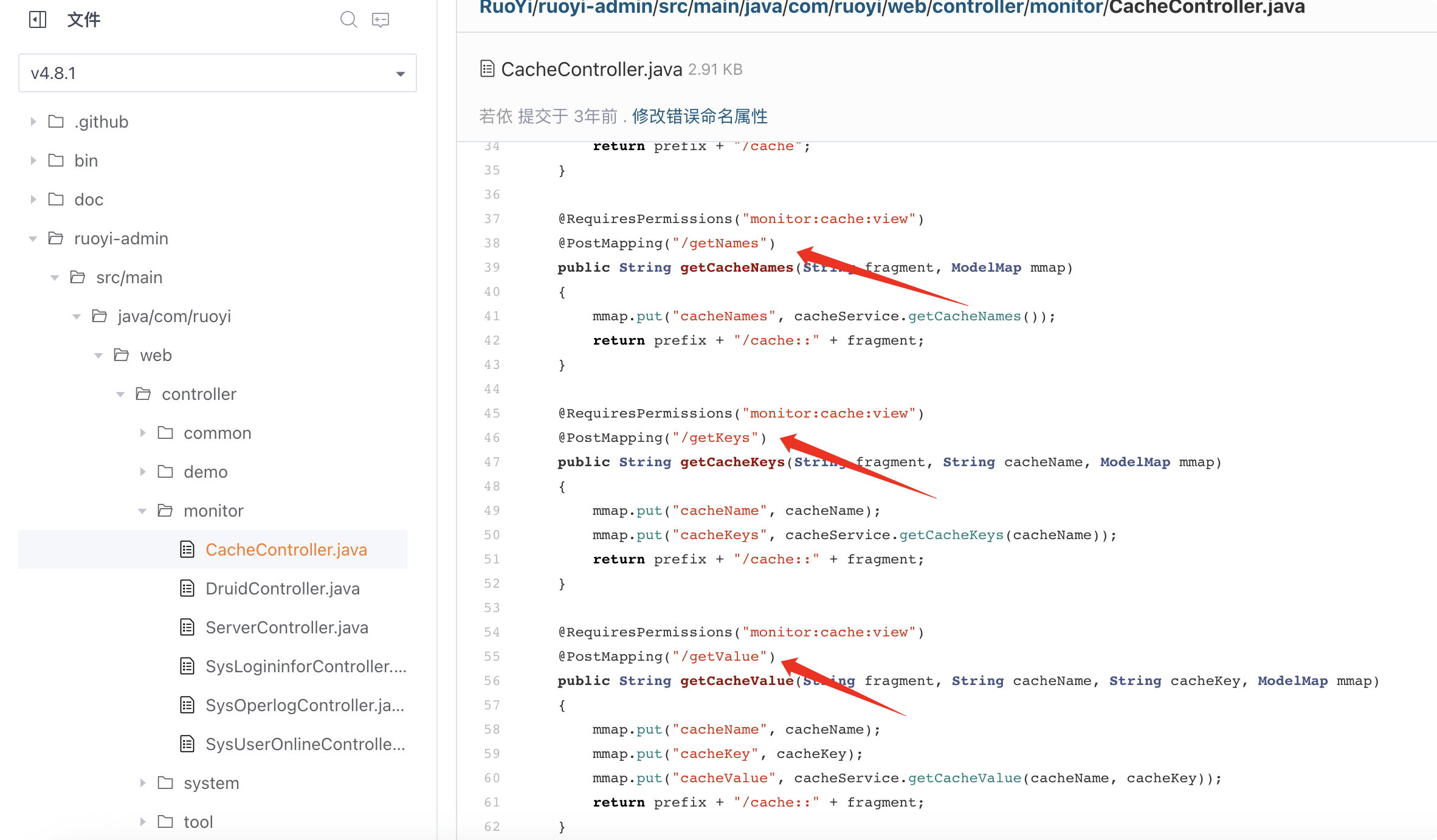This screenshot has width=1437, height=840.
Task: Click the ruoyi-admin breadcrumb link
Action: point(595,7)
